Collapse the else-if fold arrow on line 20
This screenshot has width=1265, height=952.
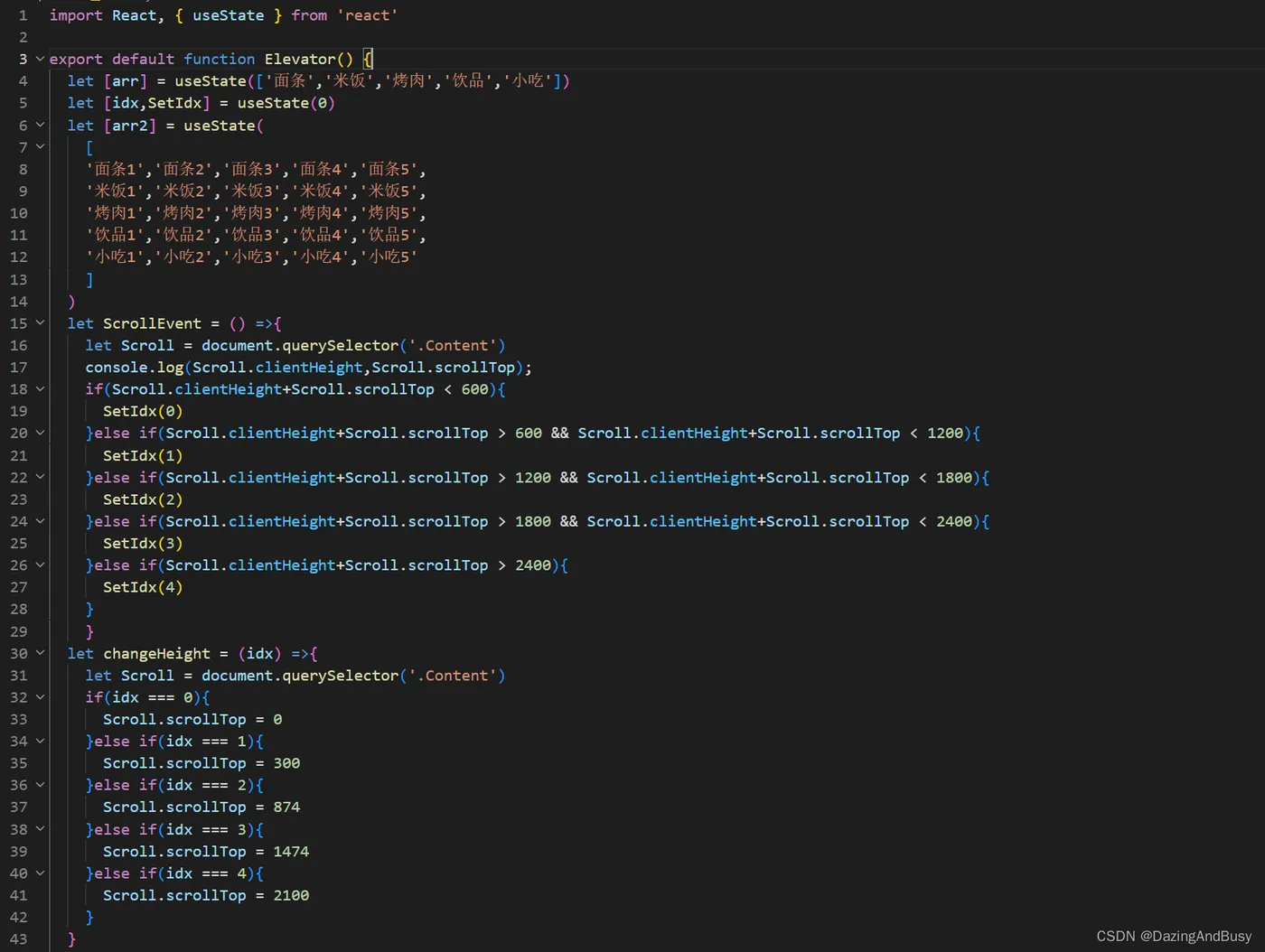point(40,433)
